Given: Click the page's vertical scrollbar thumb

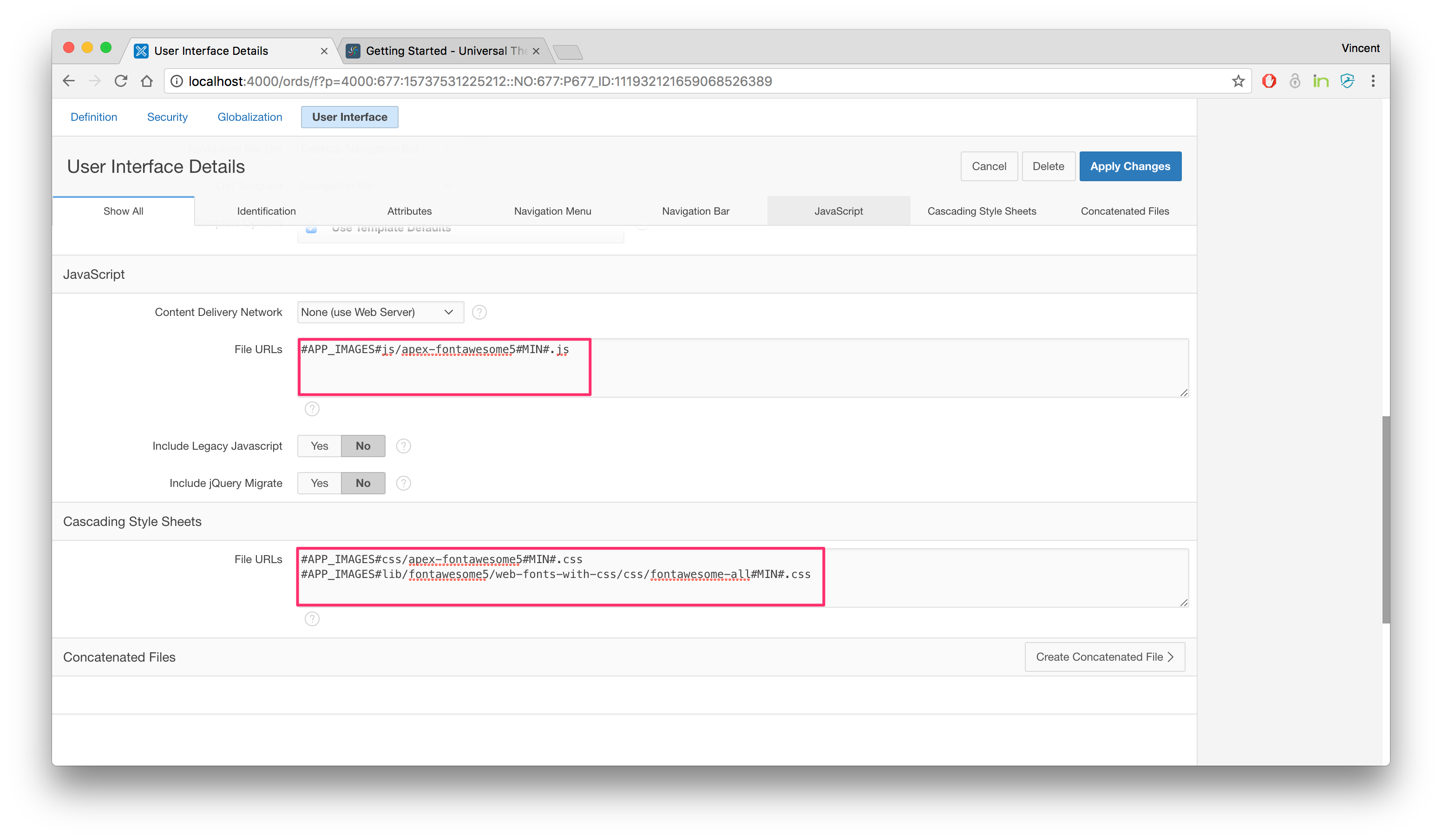Looking at the screenshot, I should click(1385, 519).
